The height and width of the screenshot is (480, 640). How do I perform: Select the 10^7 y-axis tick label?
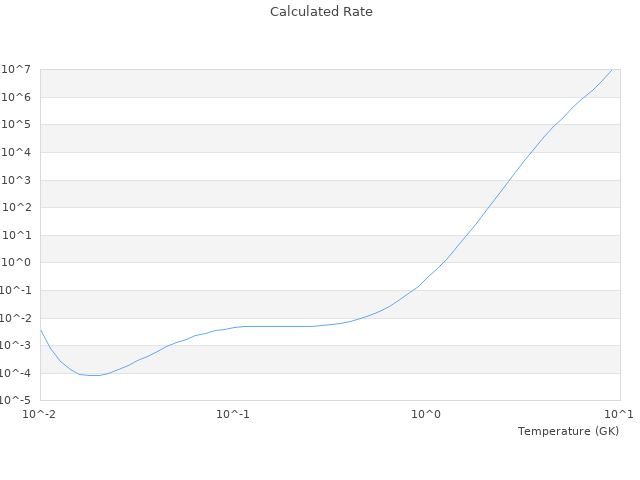pos(18,69)
